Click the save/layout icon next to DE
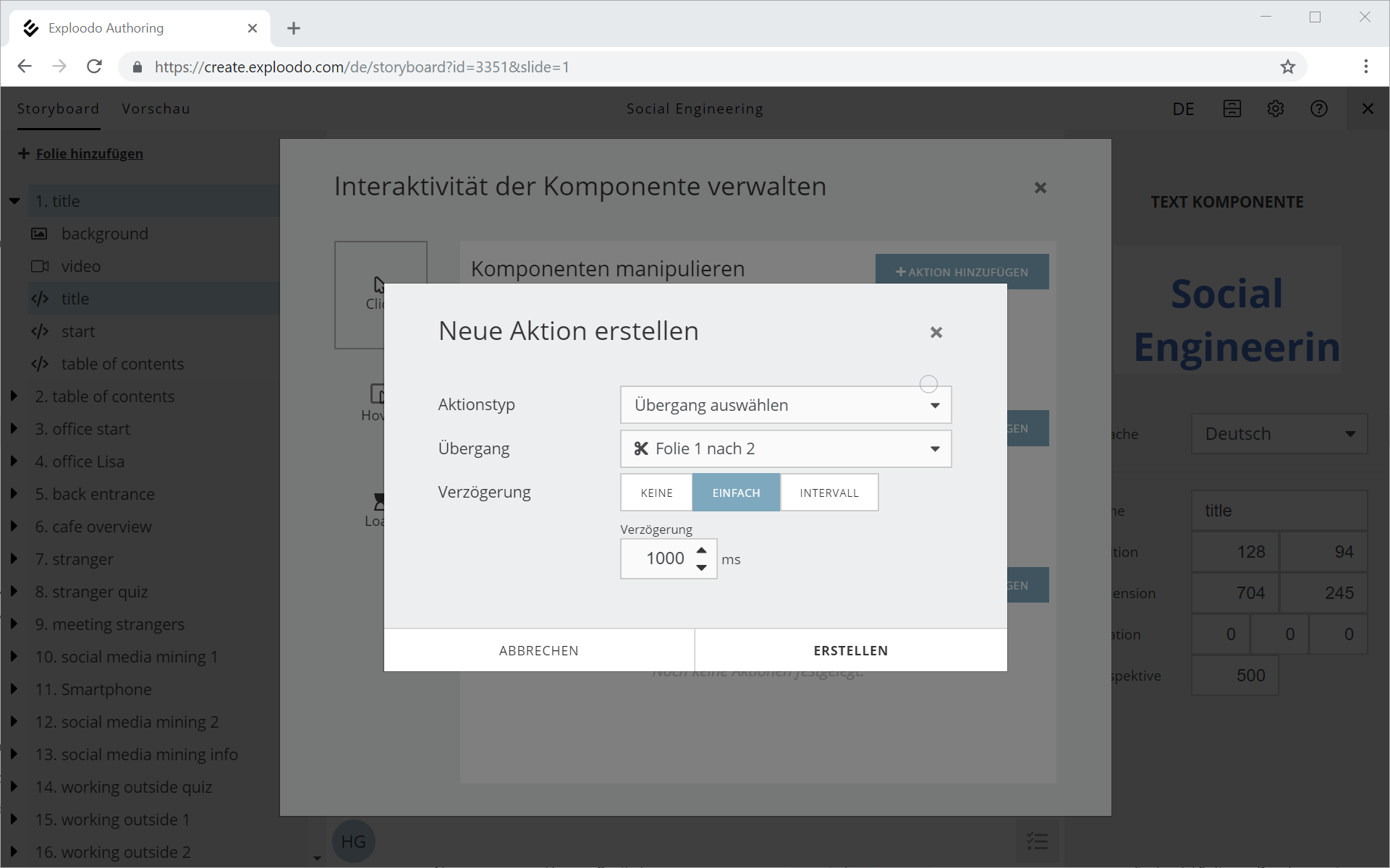The image size is (1390, 868). point(1232,109)
